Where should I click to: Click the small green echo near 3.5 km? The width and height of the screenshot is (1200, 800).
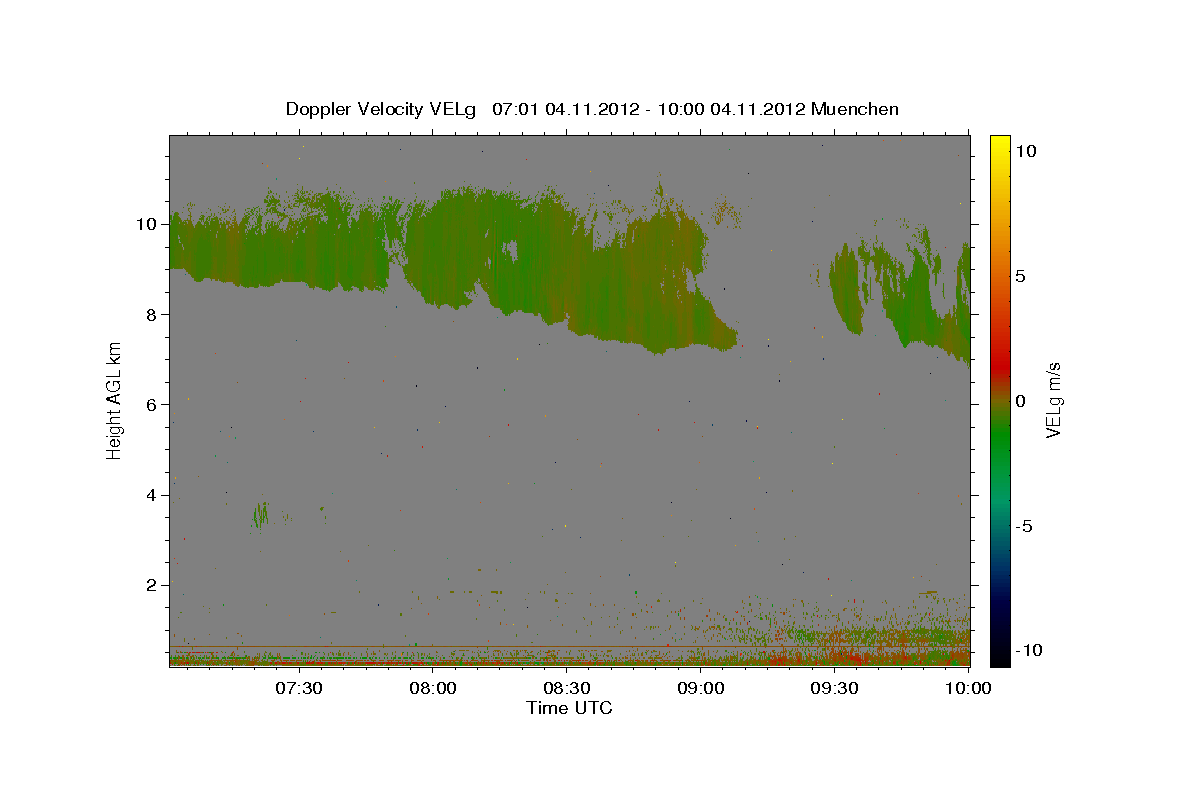261,514
